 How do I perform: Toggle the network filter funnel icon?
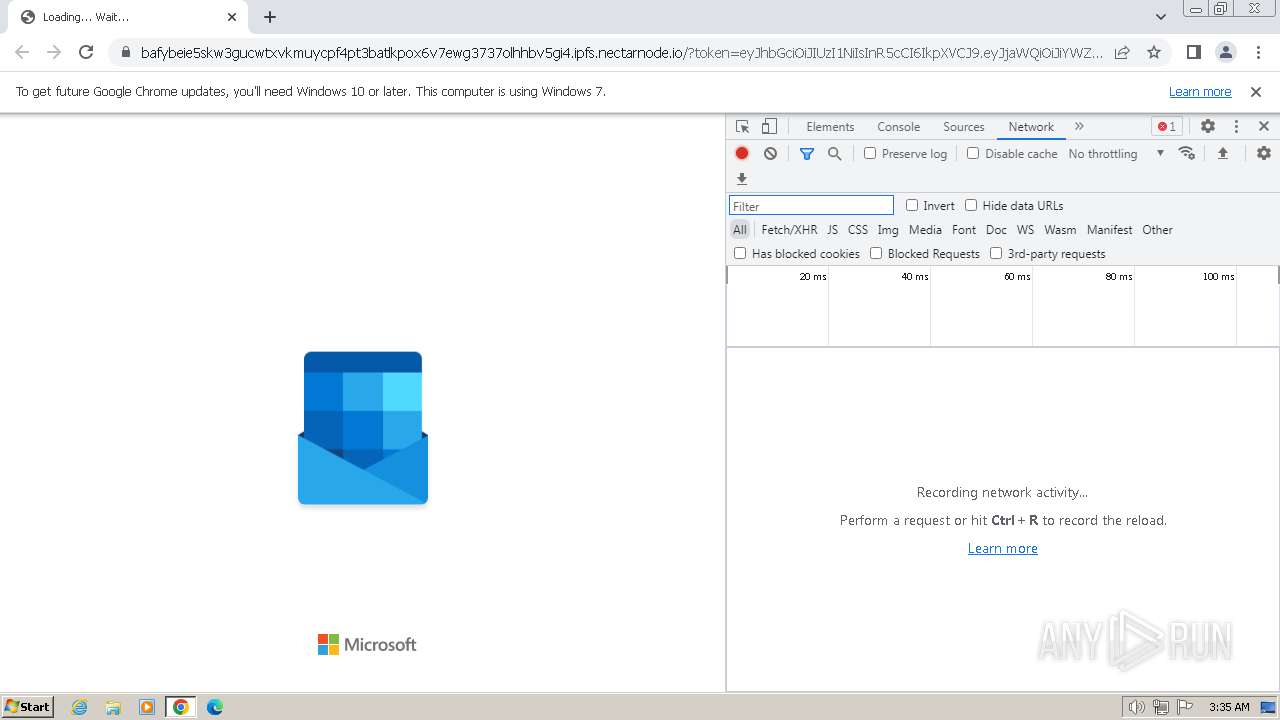point(807,153)
